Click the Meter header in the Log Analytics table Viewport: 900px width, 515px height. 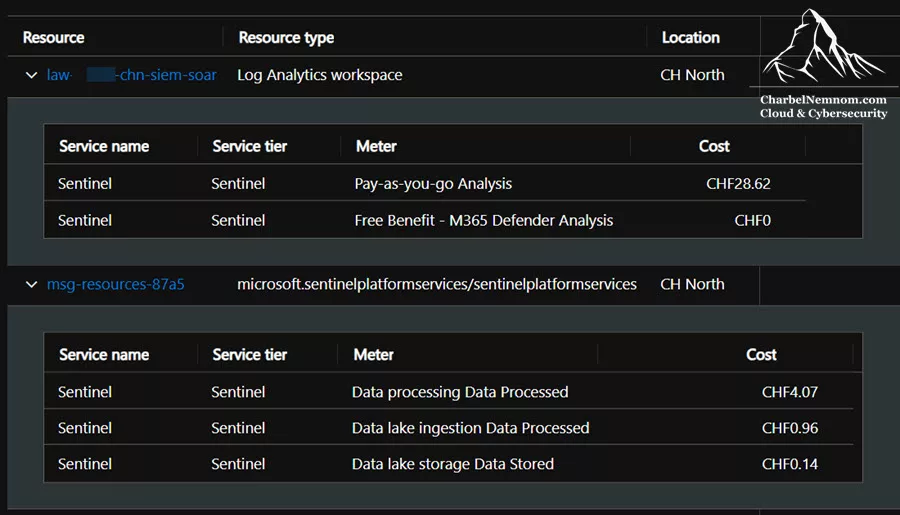coord(376,146)
